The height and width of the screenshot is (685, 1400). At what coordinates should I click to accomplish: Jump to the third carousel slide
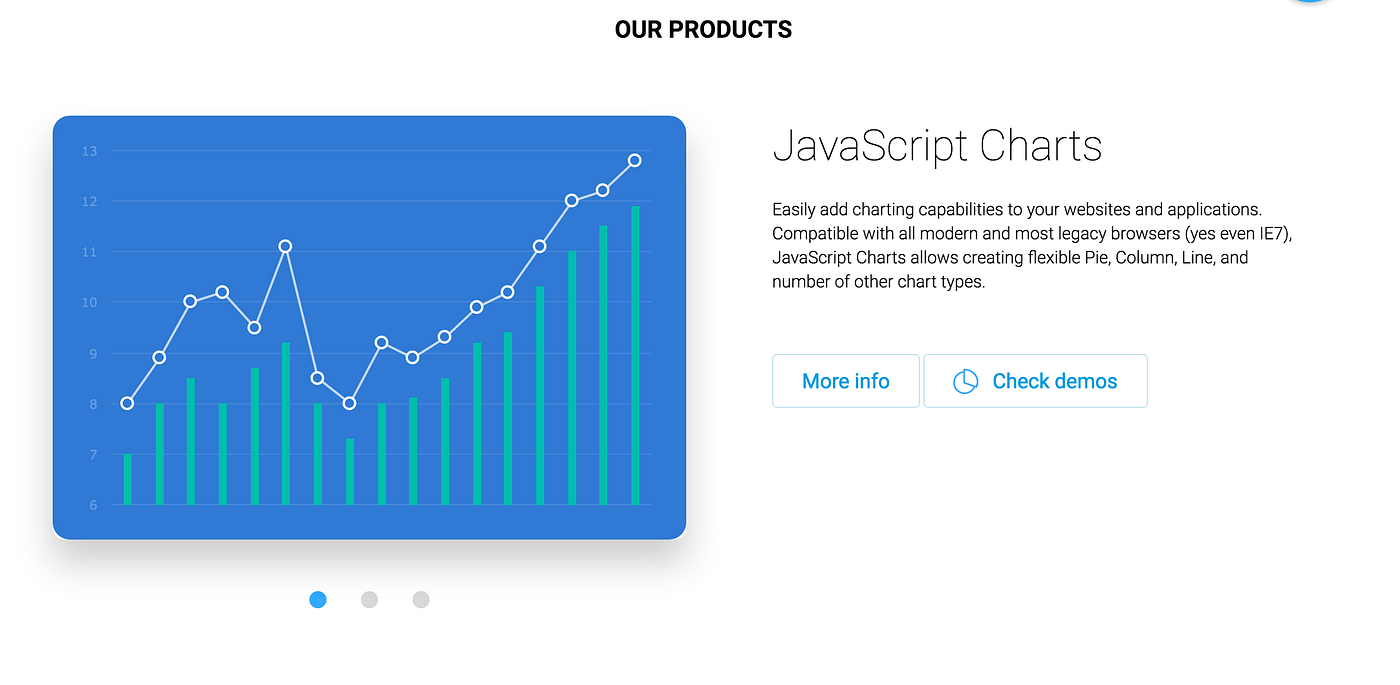click(x=420, y=599)
